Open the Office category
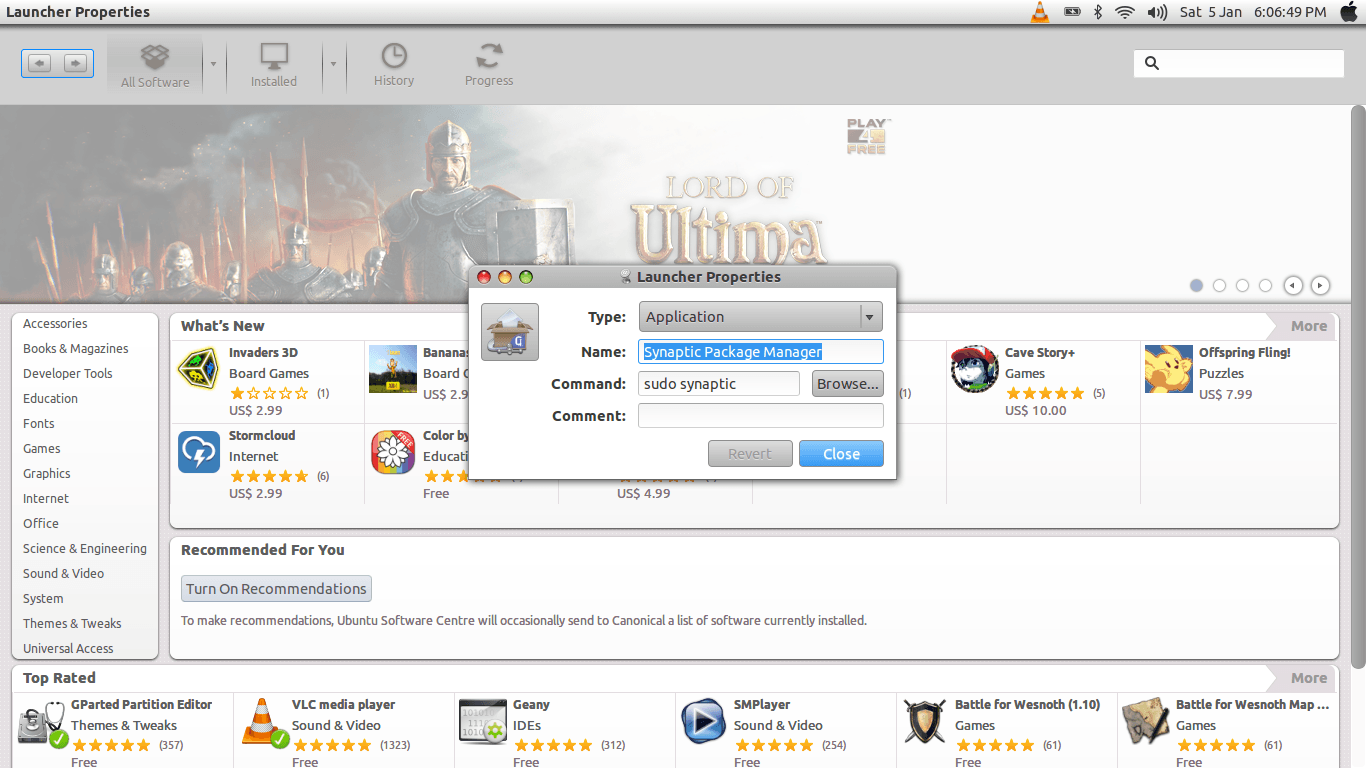The height and width of the screenshot is (768, 1366). point(41,524)
